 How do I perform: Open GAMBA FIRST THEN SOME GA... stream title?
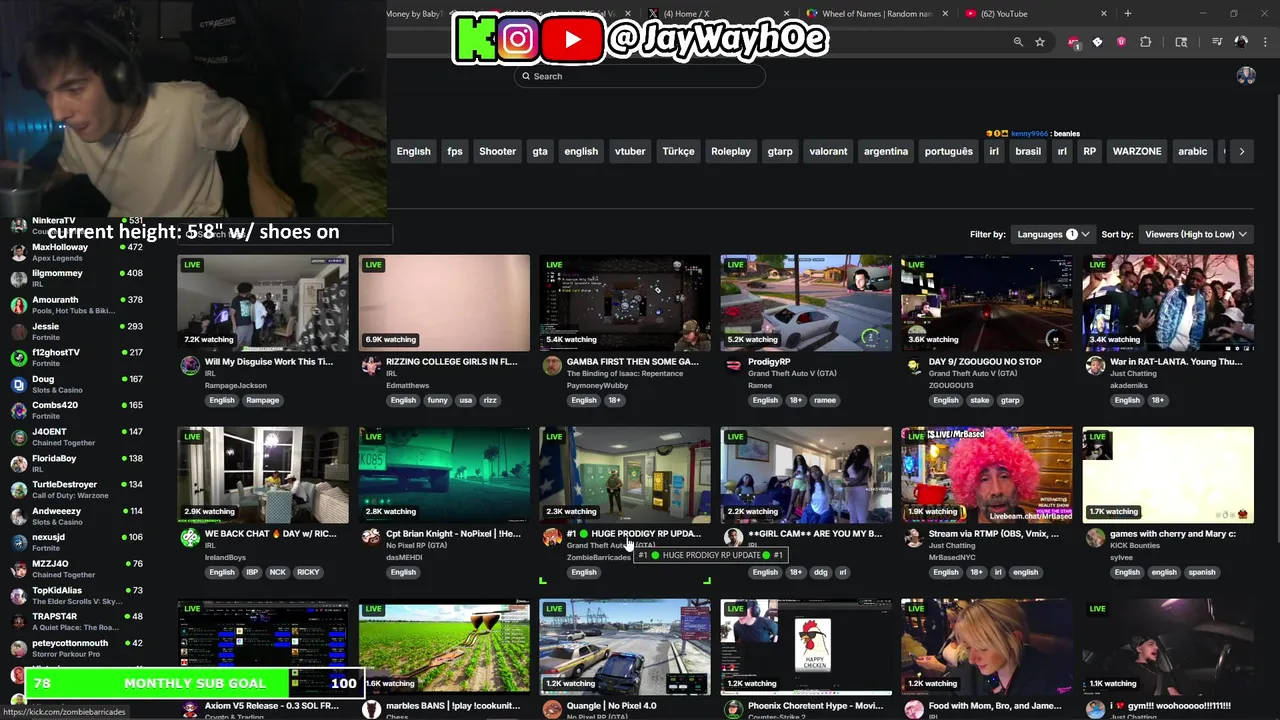[x=633, y=362]
